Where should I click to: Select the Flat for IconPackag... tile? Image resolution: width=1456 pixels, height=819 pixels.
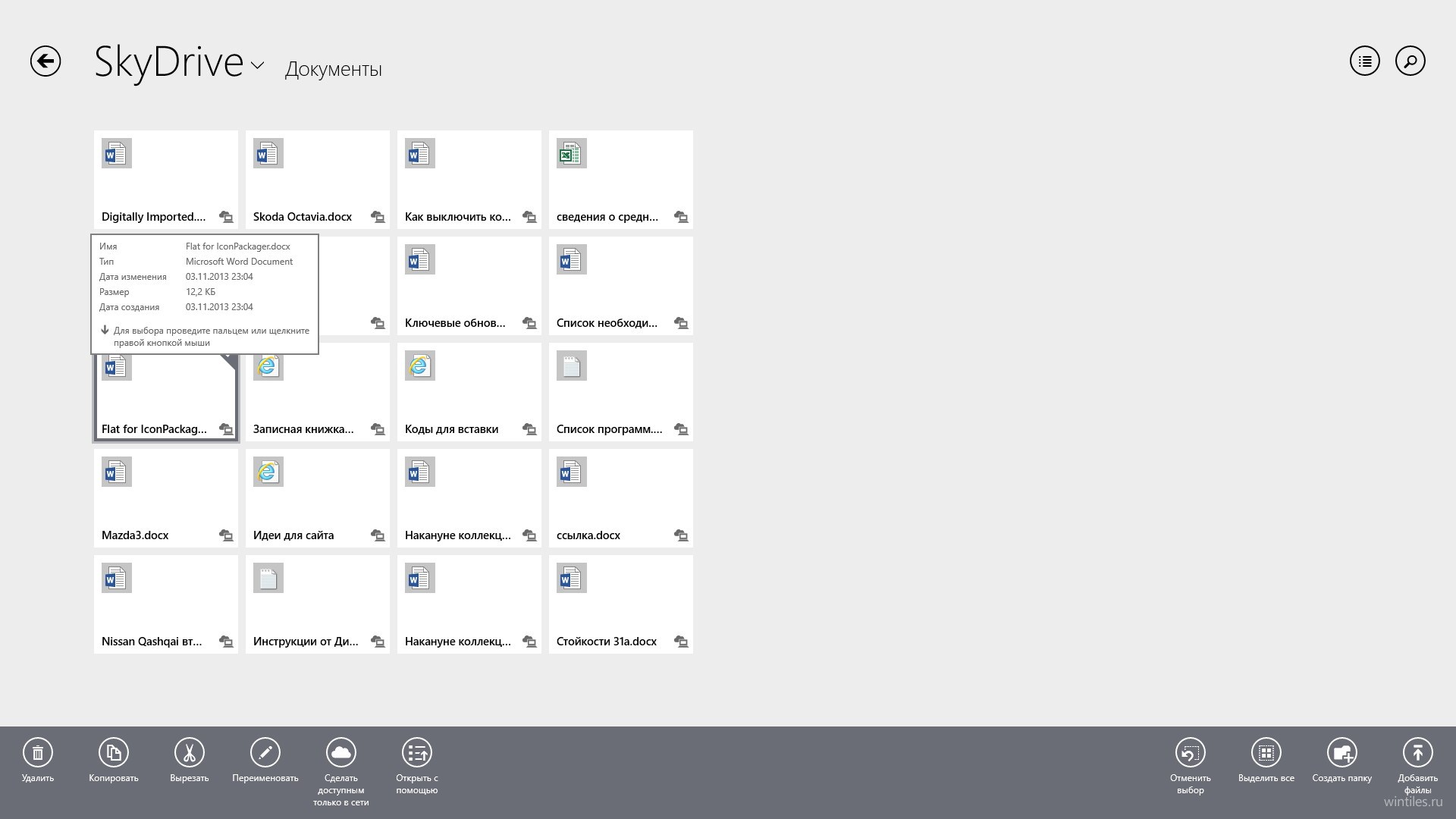[x=166, y=398]
